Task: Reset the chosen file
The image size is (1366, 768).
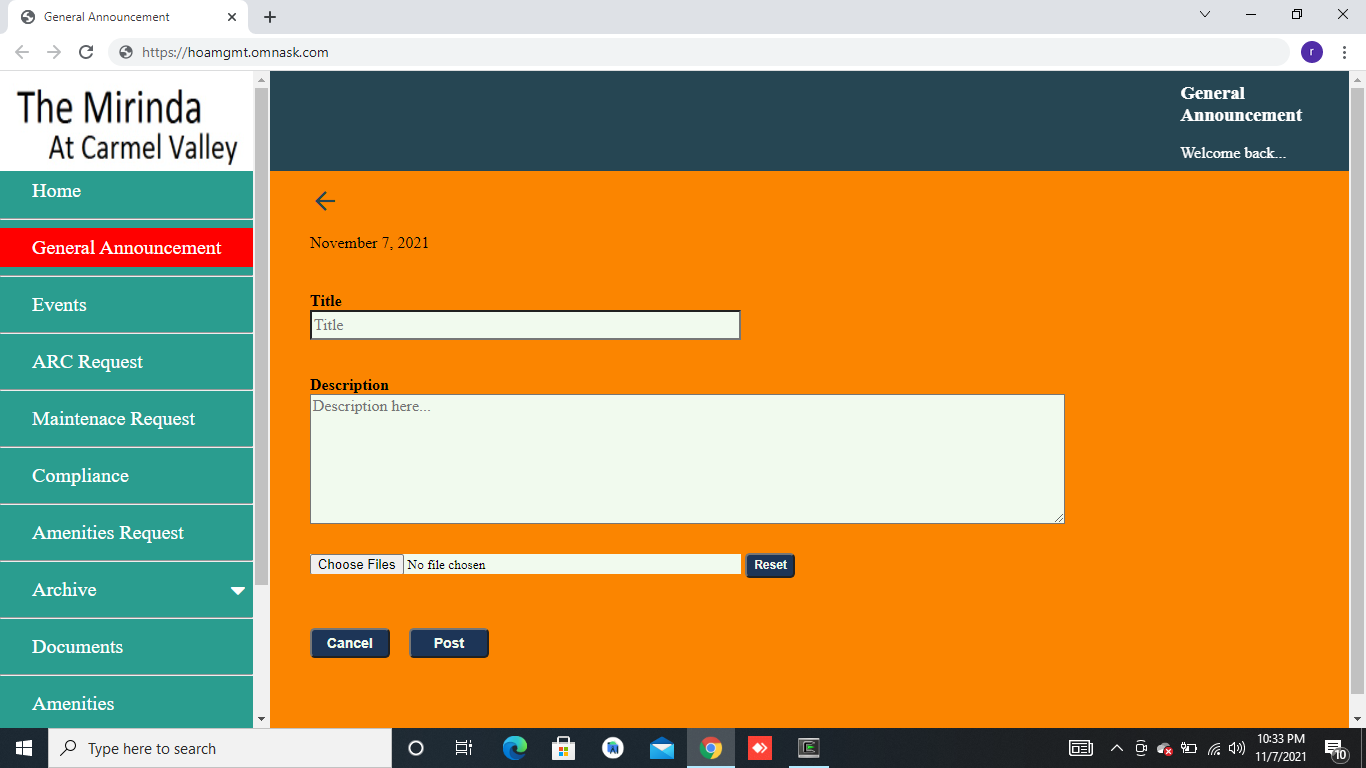Action: 770,565
